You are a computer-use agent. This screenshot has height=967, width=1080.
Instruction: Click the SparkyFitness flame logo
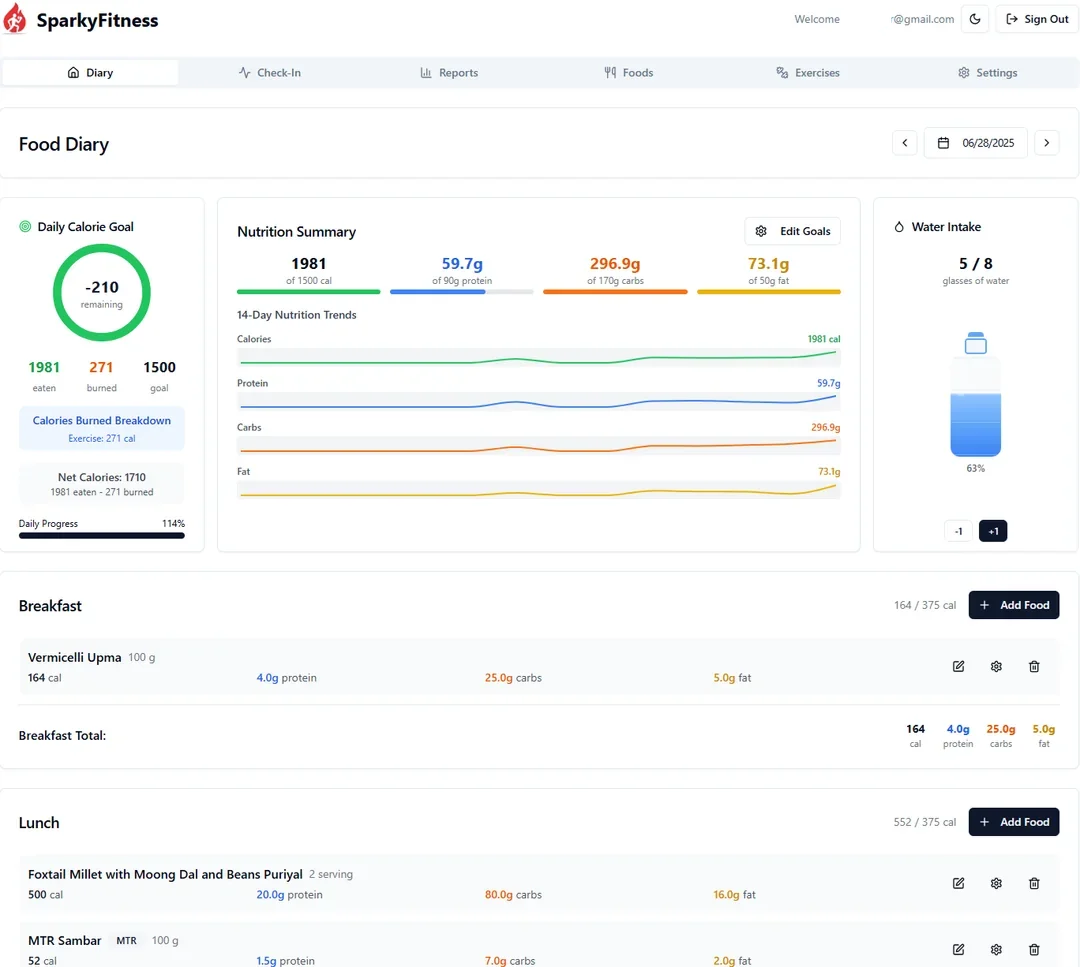click(16, 19)
